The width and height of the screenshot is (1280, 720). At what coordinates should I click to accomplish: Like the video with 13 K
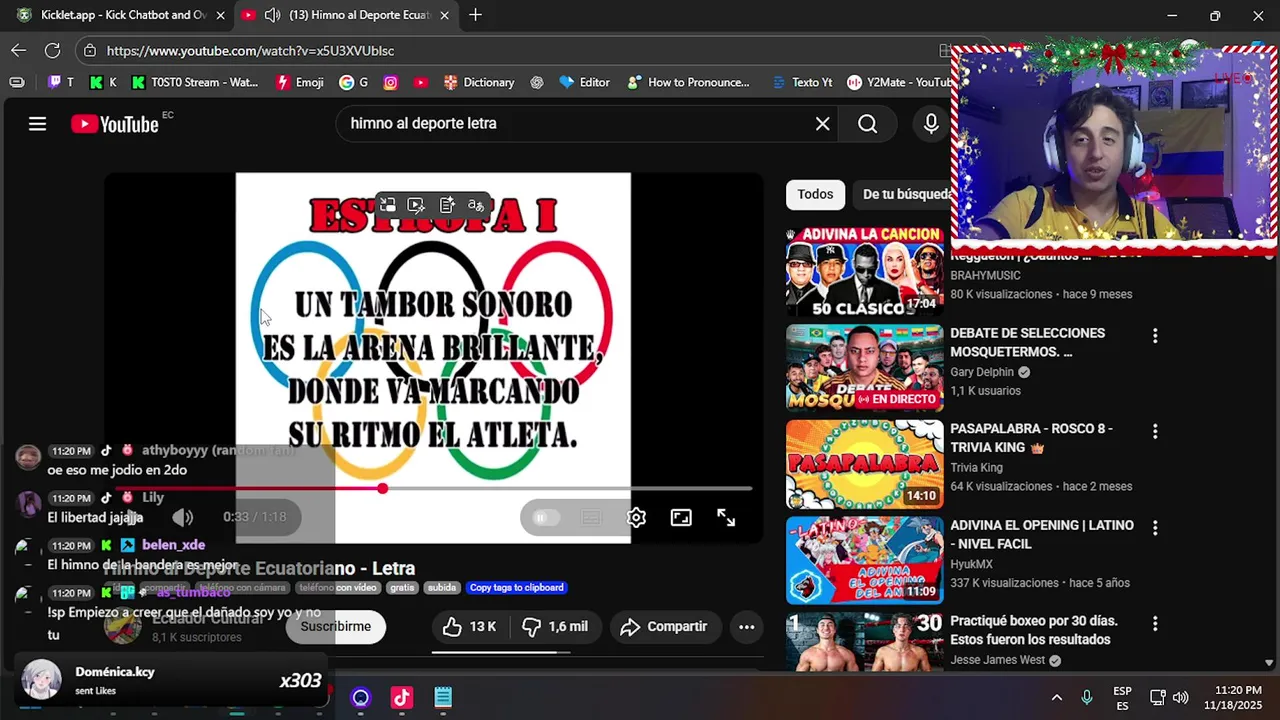pyautogui.click(x=470, y=627)
